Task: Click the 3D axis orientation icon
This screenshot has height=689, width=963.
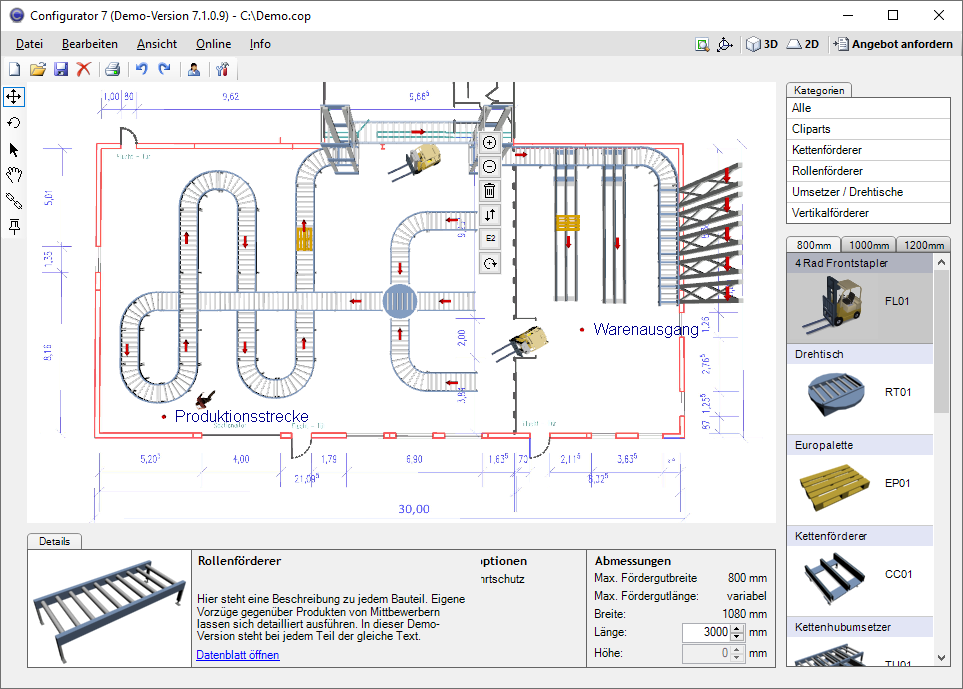Action: click(x=725, y=44)
